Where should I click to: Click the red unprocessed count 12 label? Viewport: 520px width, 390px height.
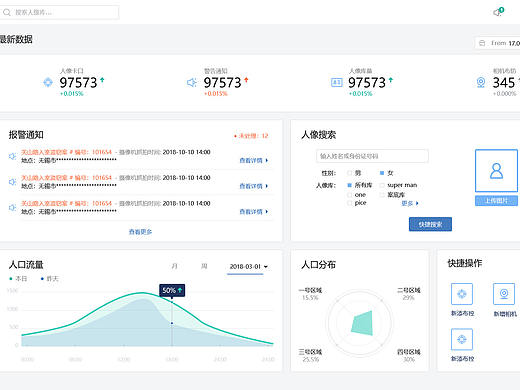point(251,136)
